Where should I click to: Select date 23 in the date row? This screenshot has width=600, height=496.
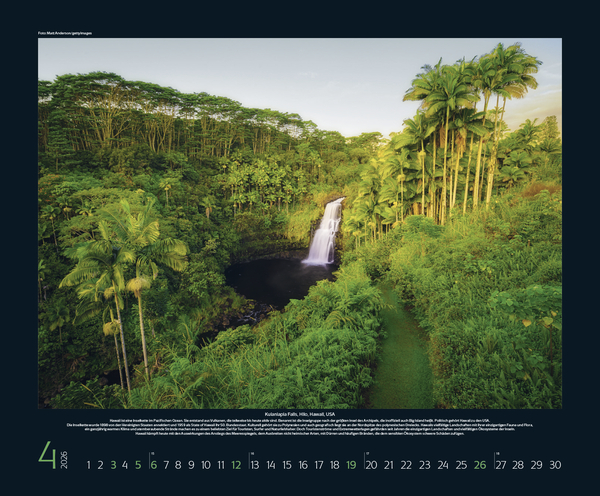423,465
